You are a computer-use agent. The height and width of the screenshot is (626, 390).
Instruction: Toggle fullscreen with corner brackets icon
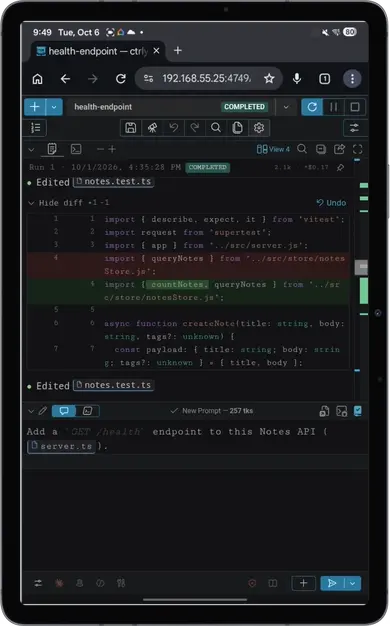(x=357, y=149)
